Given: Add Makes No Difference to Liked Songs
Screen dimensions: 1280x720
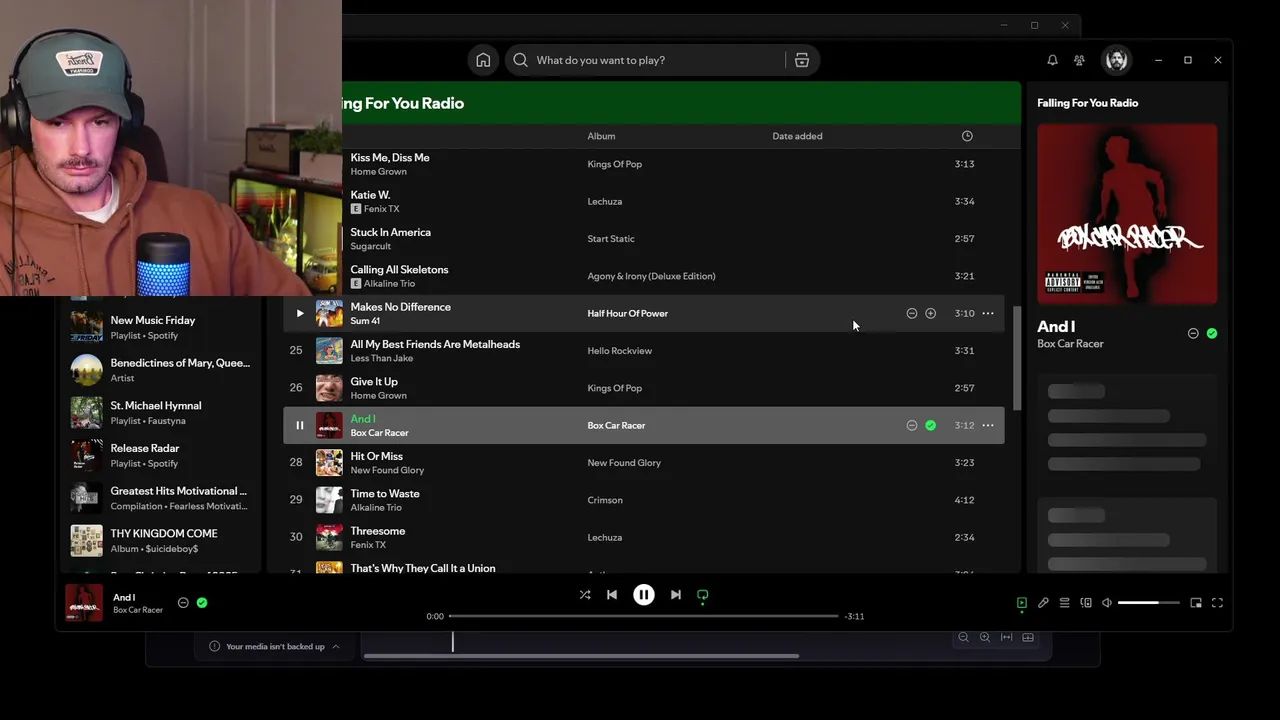Looking at the screenshot, I should tap(930, 313).
